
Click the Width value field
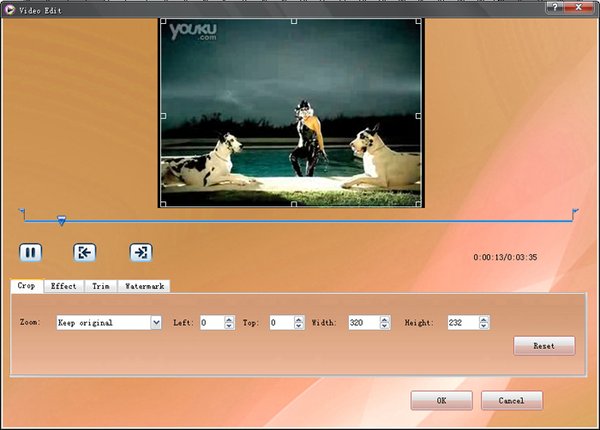click(x=364, y=322)
